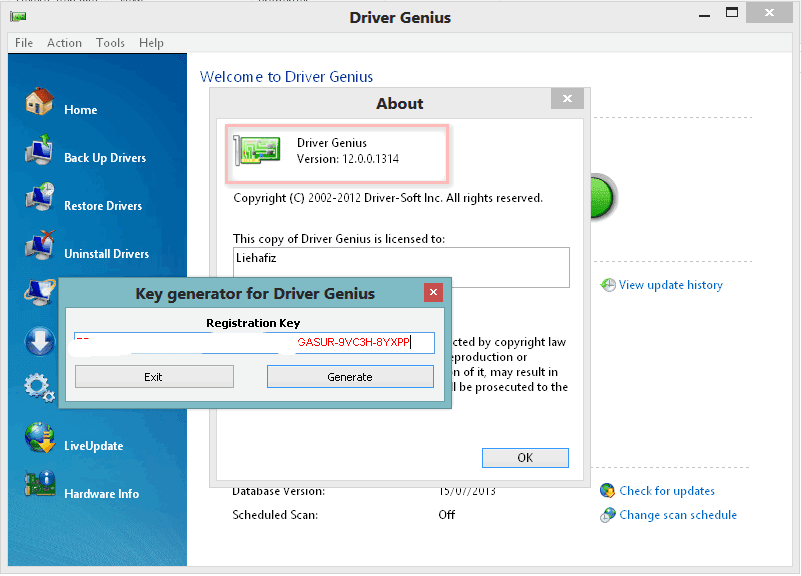Screen dimensions: 801x576
Task: Click the Restore Drivers icon
Action: pyautogui.click(x=39, y=197)
